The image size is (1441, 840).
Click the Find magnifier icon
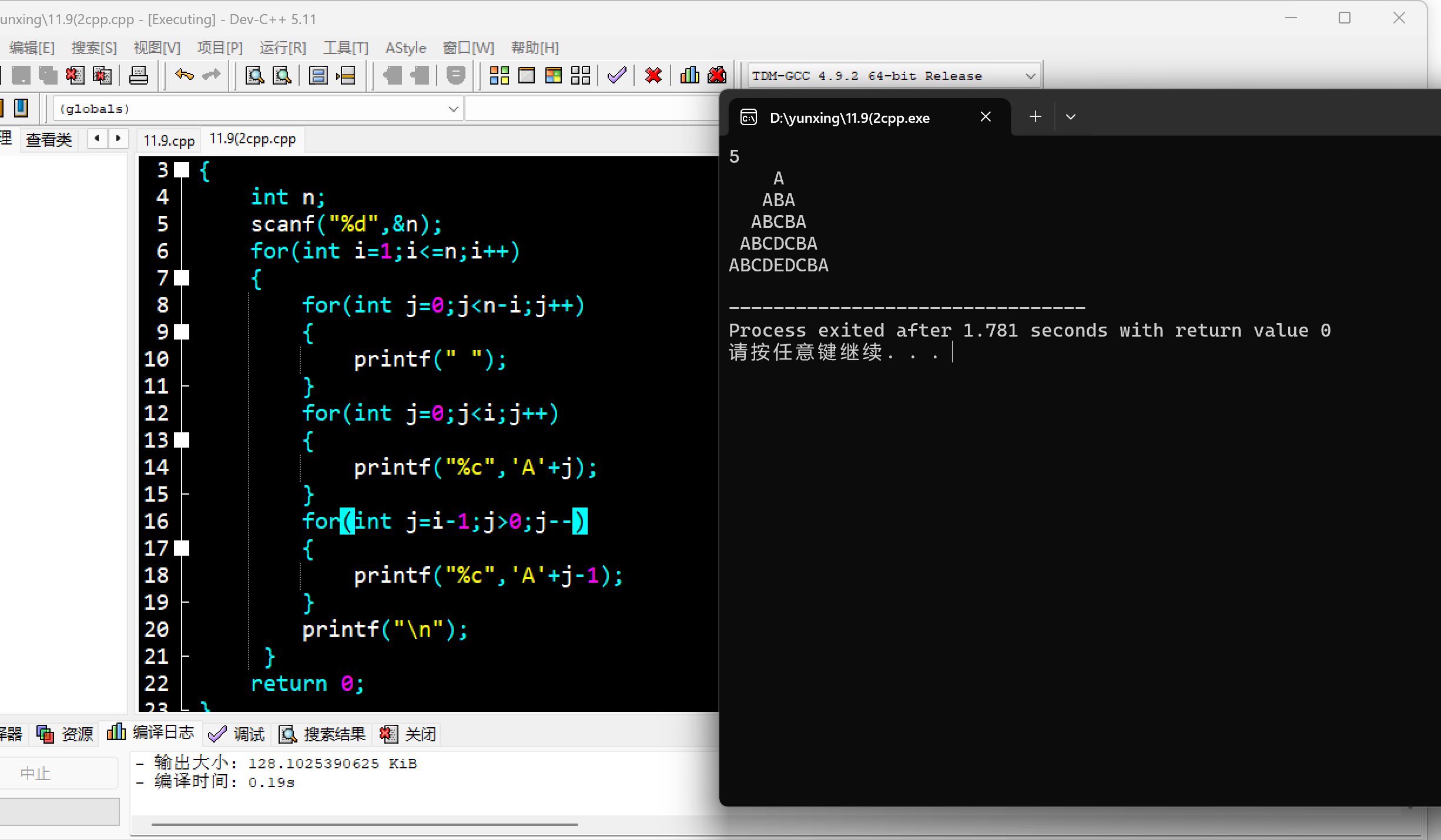254,75
